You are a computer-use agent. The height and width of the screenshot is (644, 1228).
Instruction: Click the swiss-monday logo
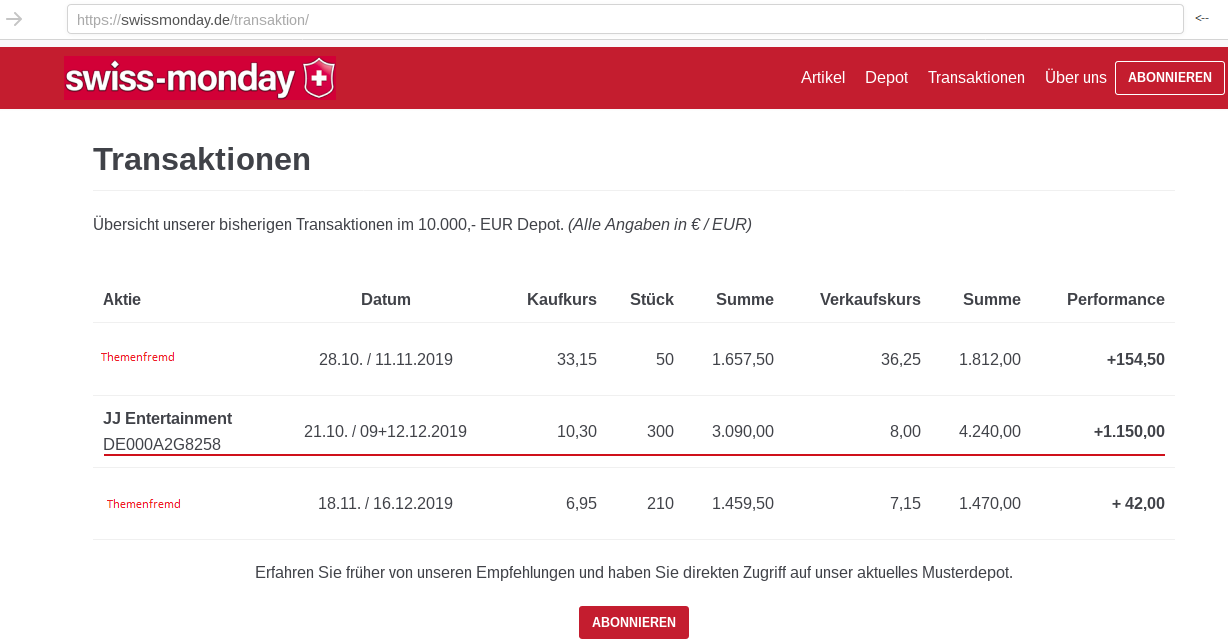click(180, 77)
